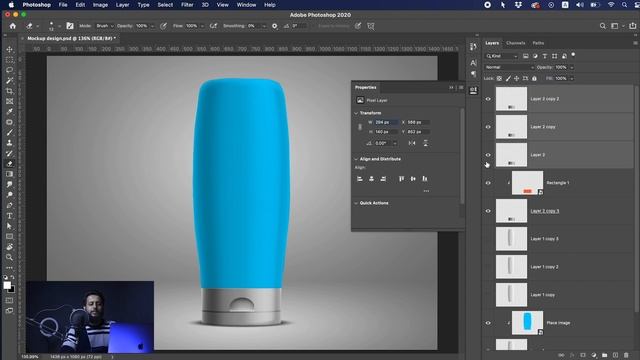The height and width of the screenshot is (360, 640).
Task: Open the layer Kind filter dropdown
Action: [x=502, y=56]
